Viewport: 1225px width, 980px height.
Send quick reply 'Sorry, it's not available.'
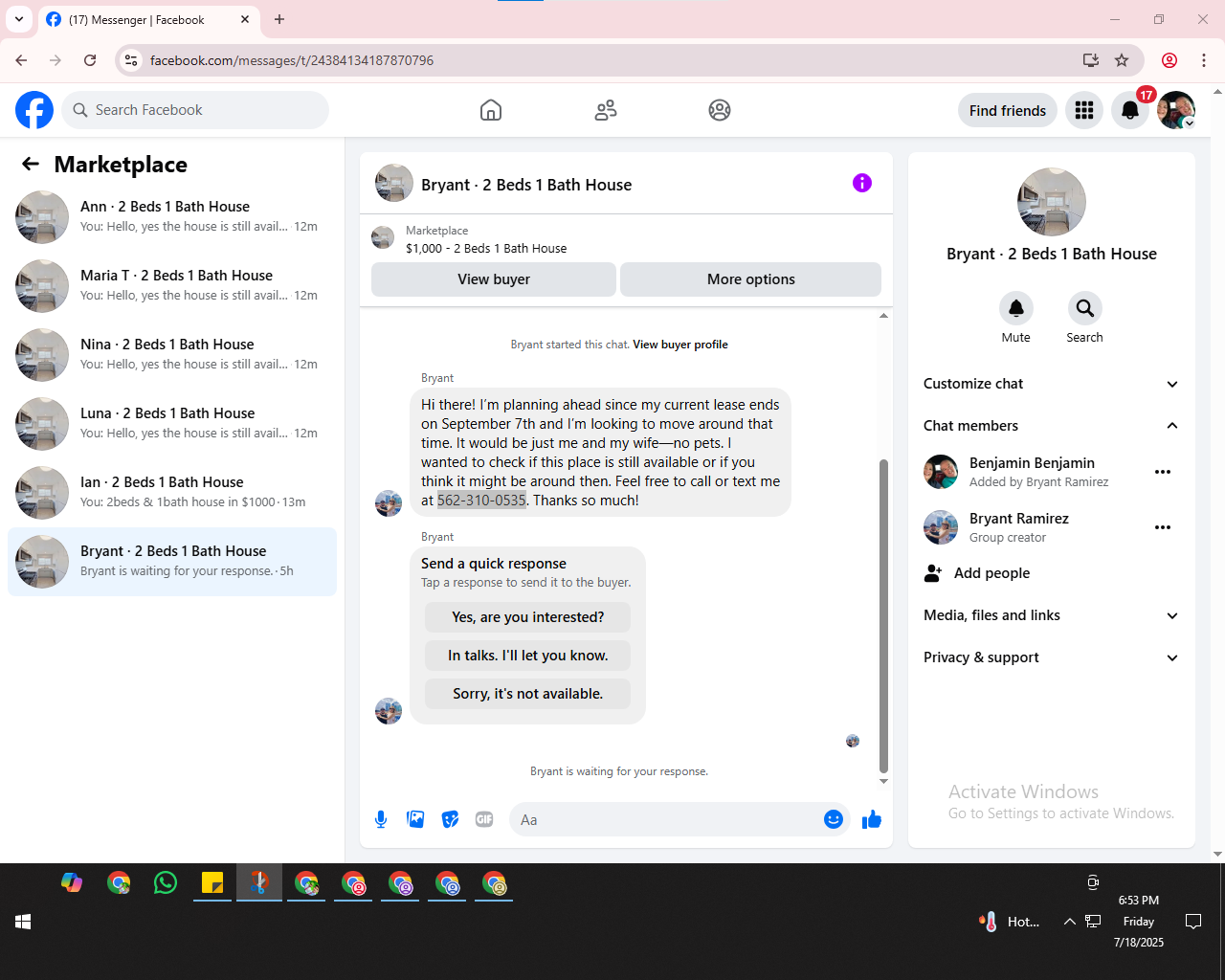[x=527, y=694]
